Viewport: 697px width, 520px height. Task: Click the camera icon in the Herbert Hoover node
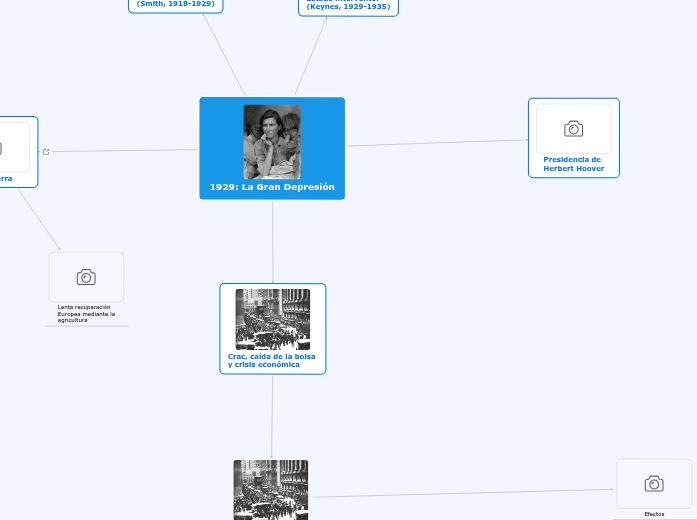573,128
